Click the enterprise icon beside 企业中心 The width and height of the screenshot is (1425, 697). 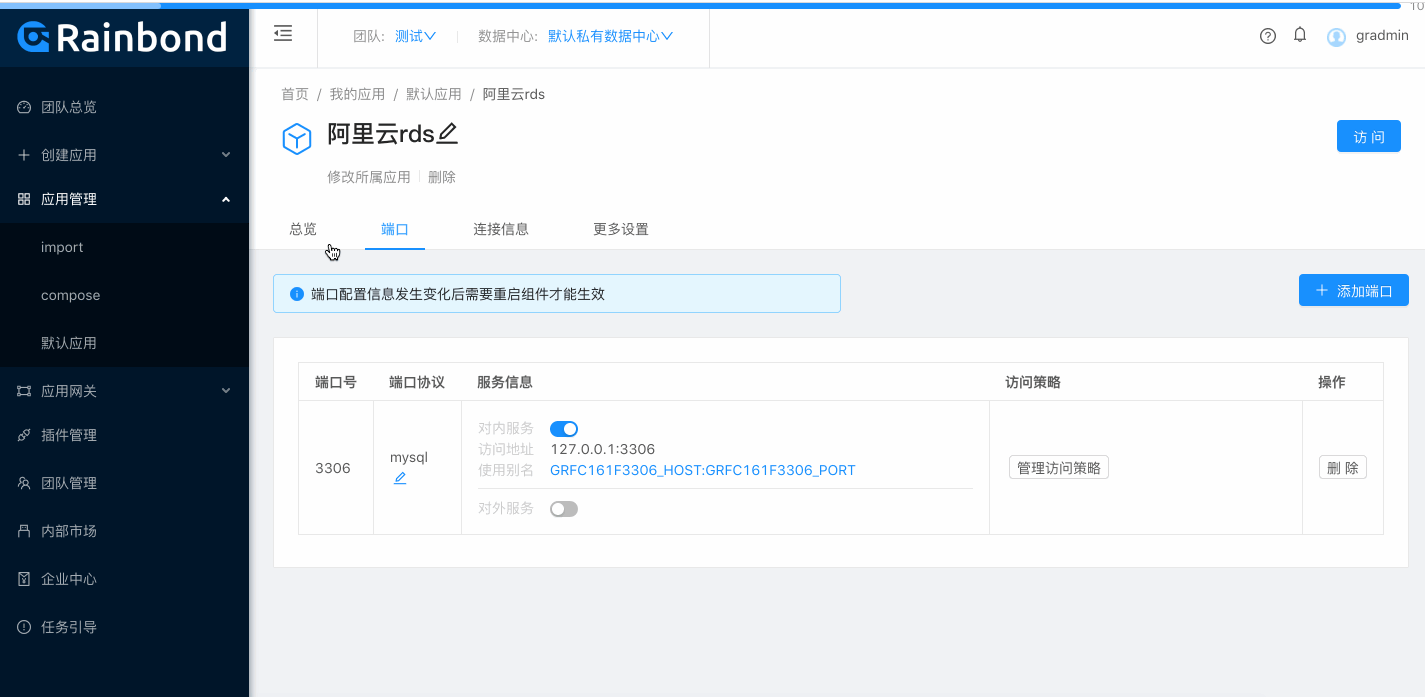point(24,579)
